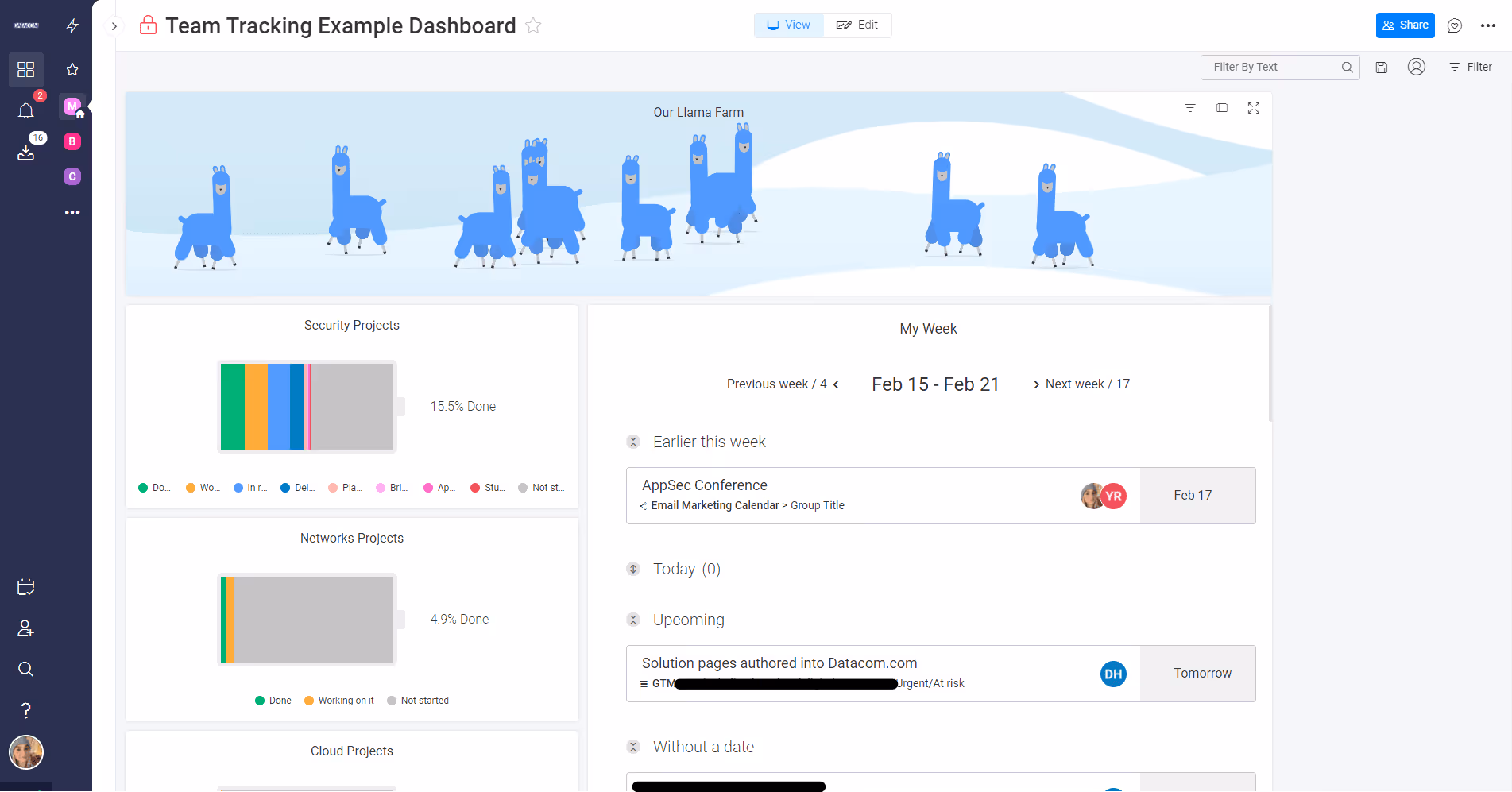Open the quick actions lightning bolt
Viewport: 1512px width, 792px height.
click(72, 25)
